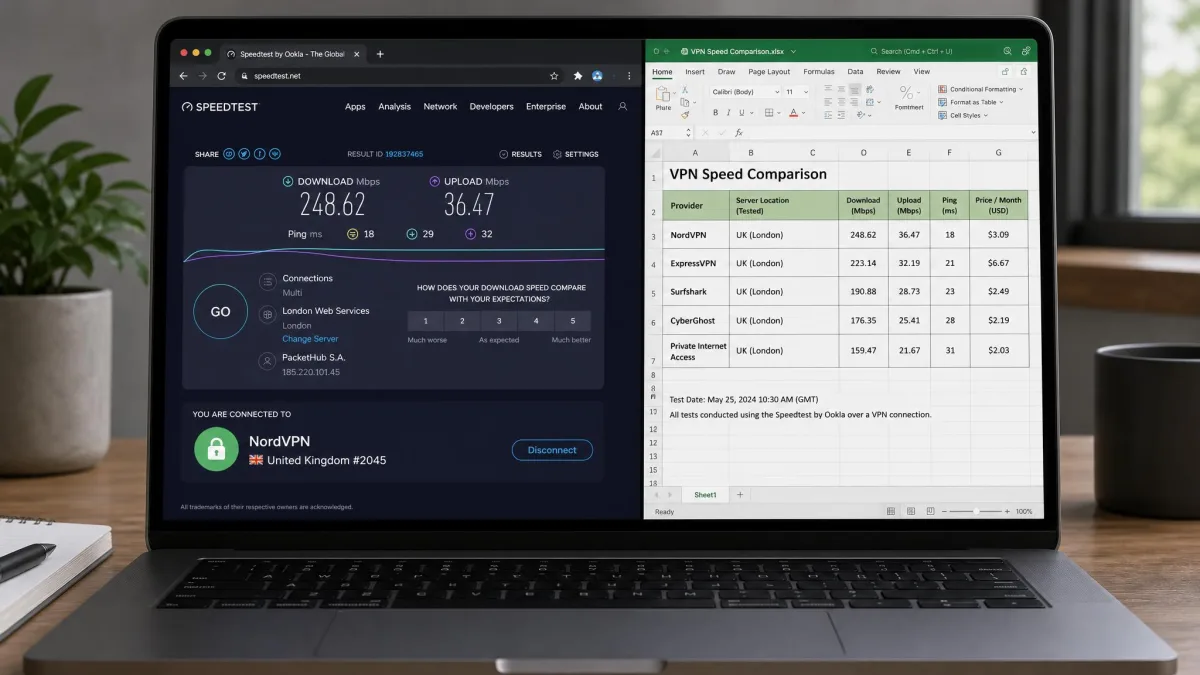Rate speed as 4
Screen dimensions: 1200x675
point(536,321)
